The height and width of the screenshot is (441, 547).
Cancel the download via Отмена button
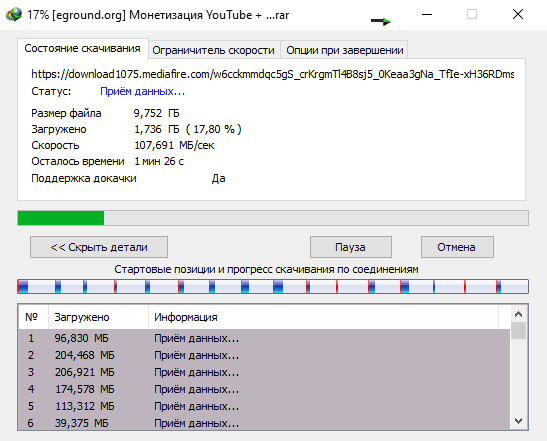(457, 247)
